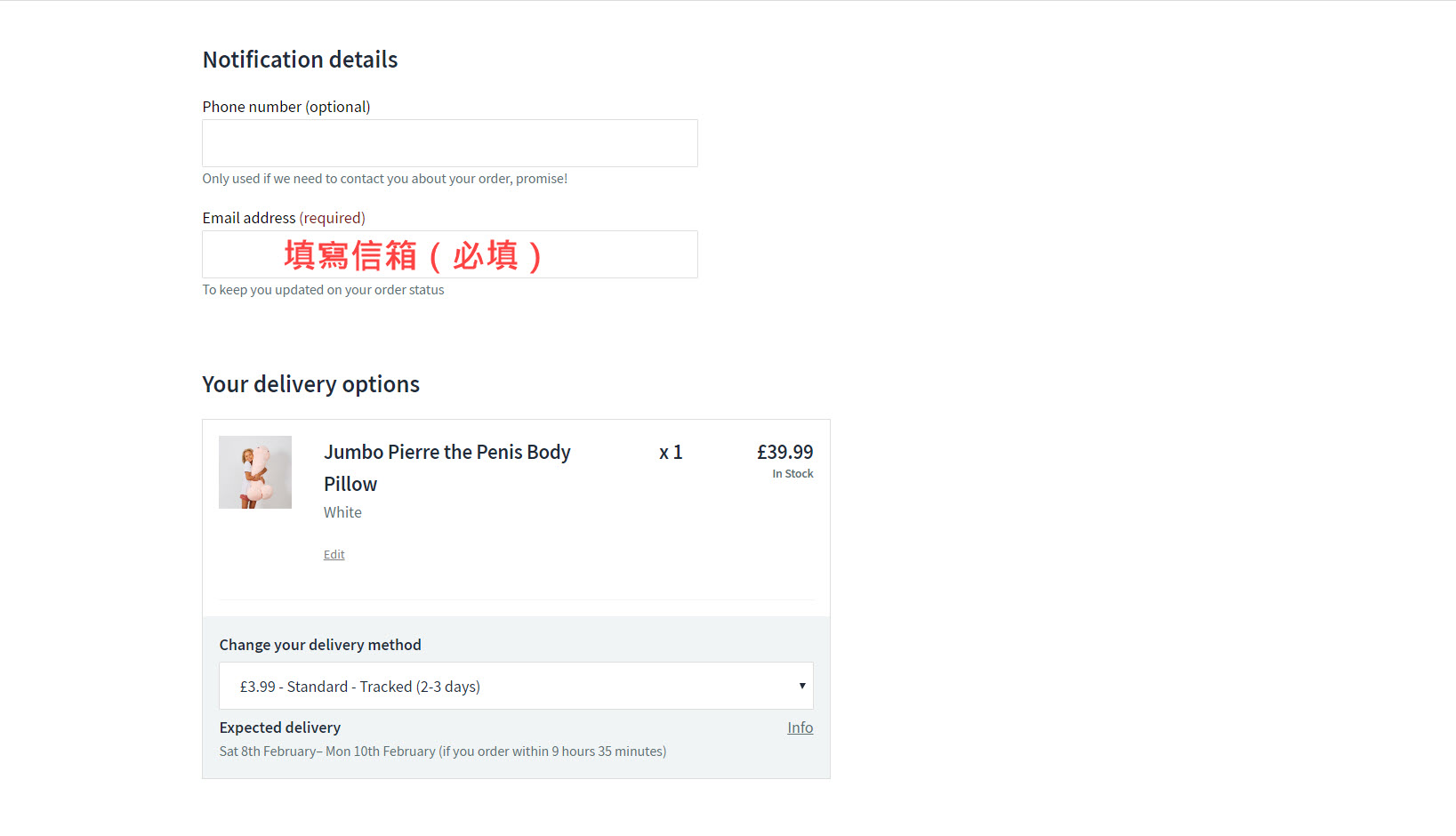Click the 'Change your delivery method' label

320,645
